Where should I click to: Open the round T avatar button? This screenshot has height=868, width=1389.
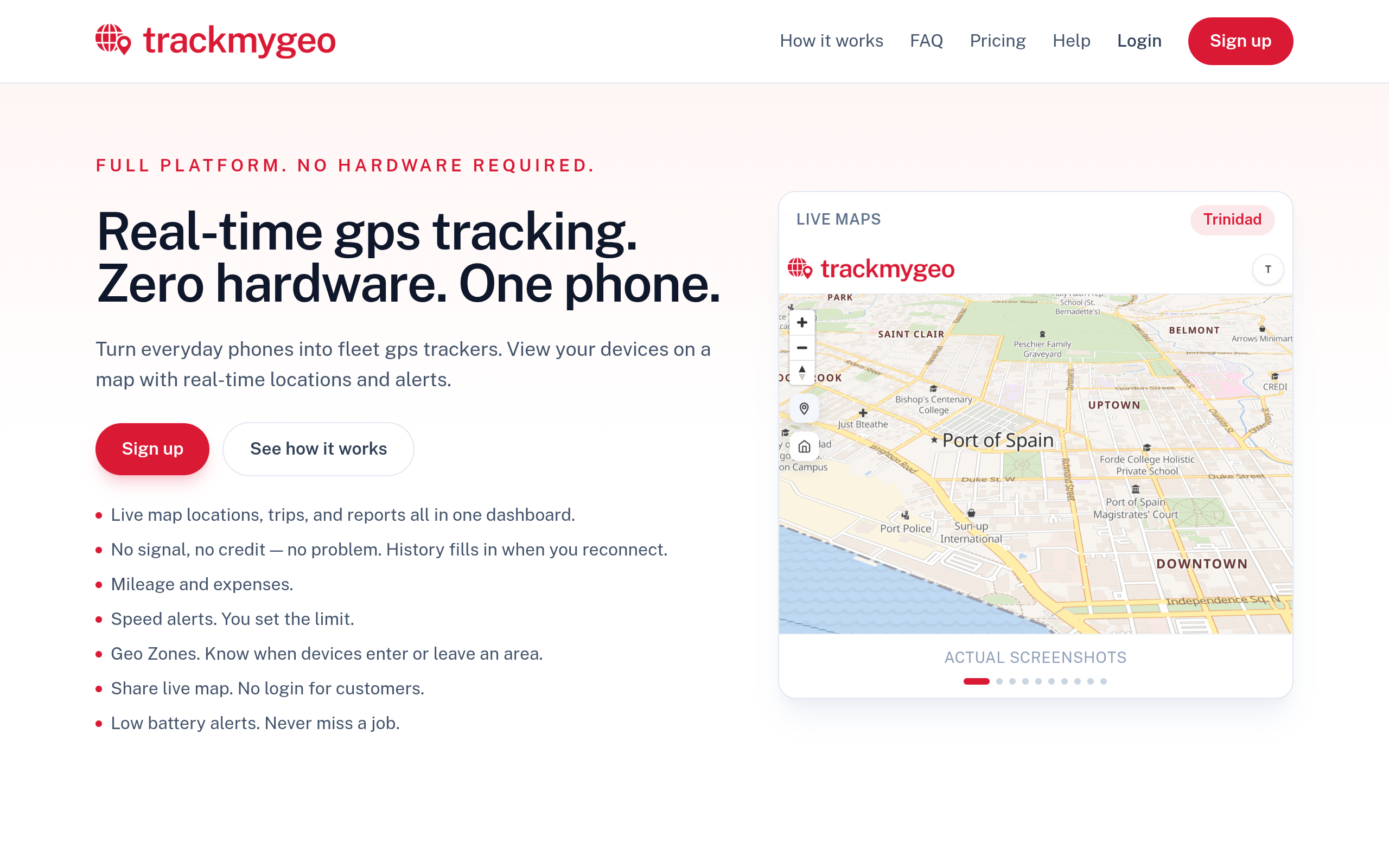[1267, 269]
